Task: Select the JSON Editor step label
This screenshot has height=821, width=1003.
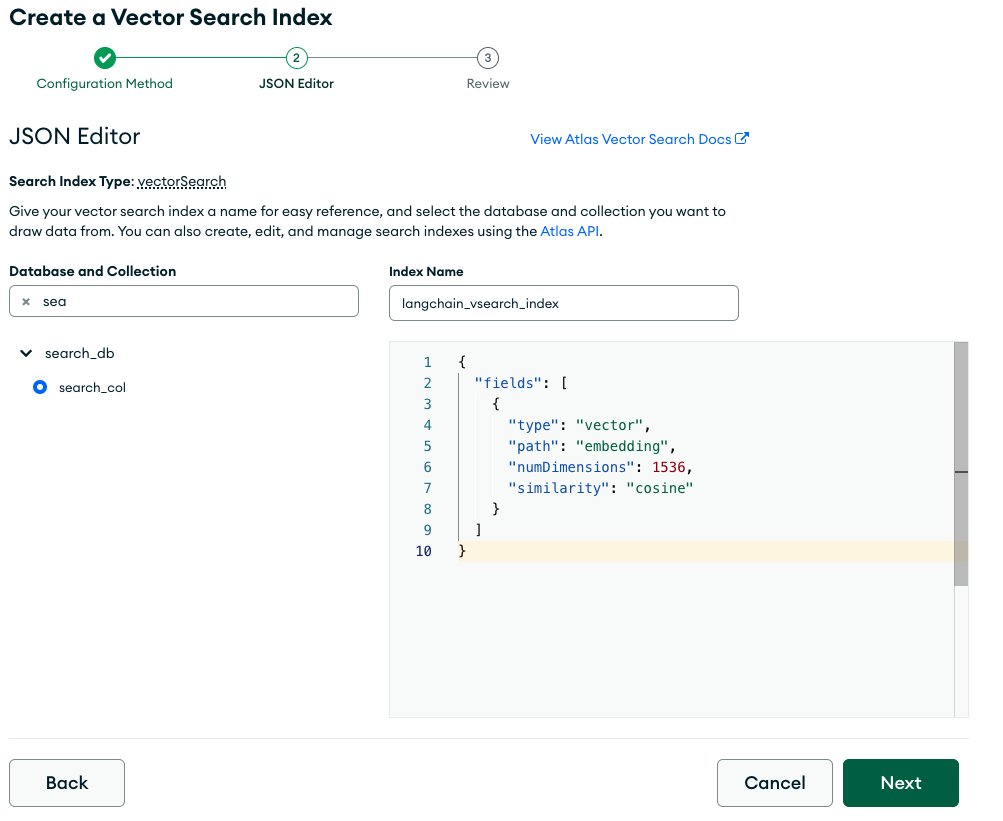Action: tap(296, 84)
